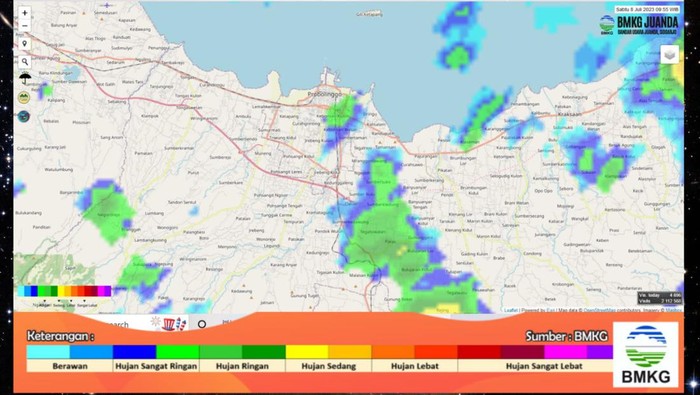Zoom out using the minus button
This screenshot has height=395, width=700.
tap(25, 26)
